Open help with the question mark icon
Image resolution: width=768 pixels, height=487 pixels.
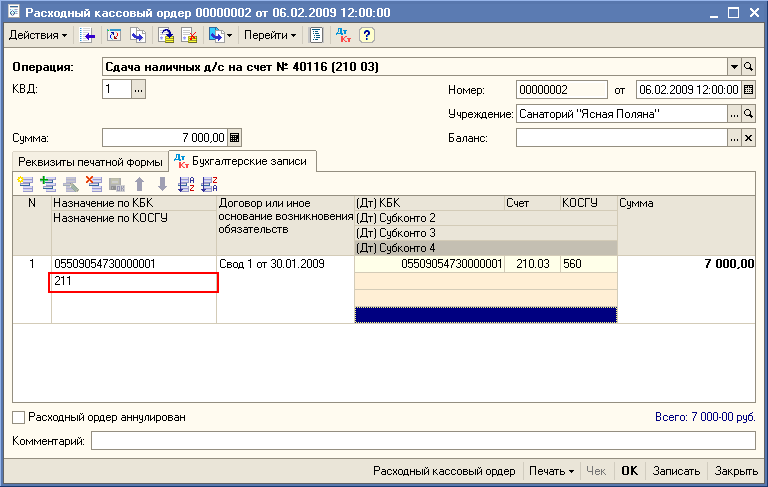pyautogui.click(x=366, y=35)
